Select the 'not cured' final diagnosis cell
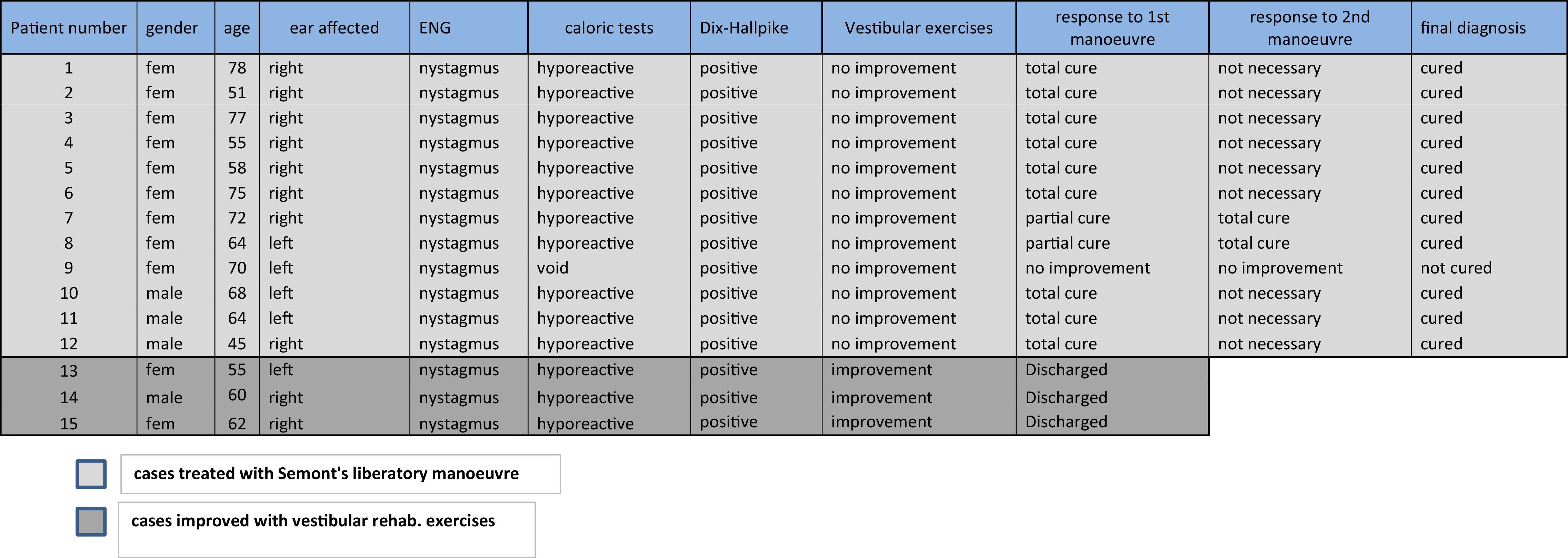This screenshot has height=558, width=1568. (1456, 268)
